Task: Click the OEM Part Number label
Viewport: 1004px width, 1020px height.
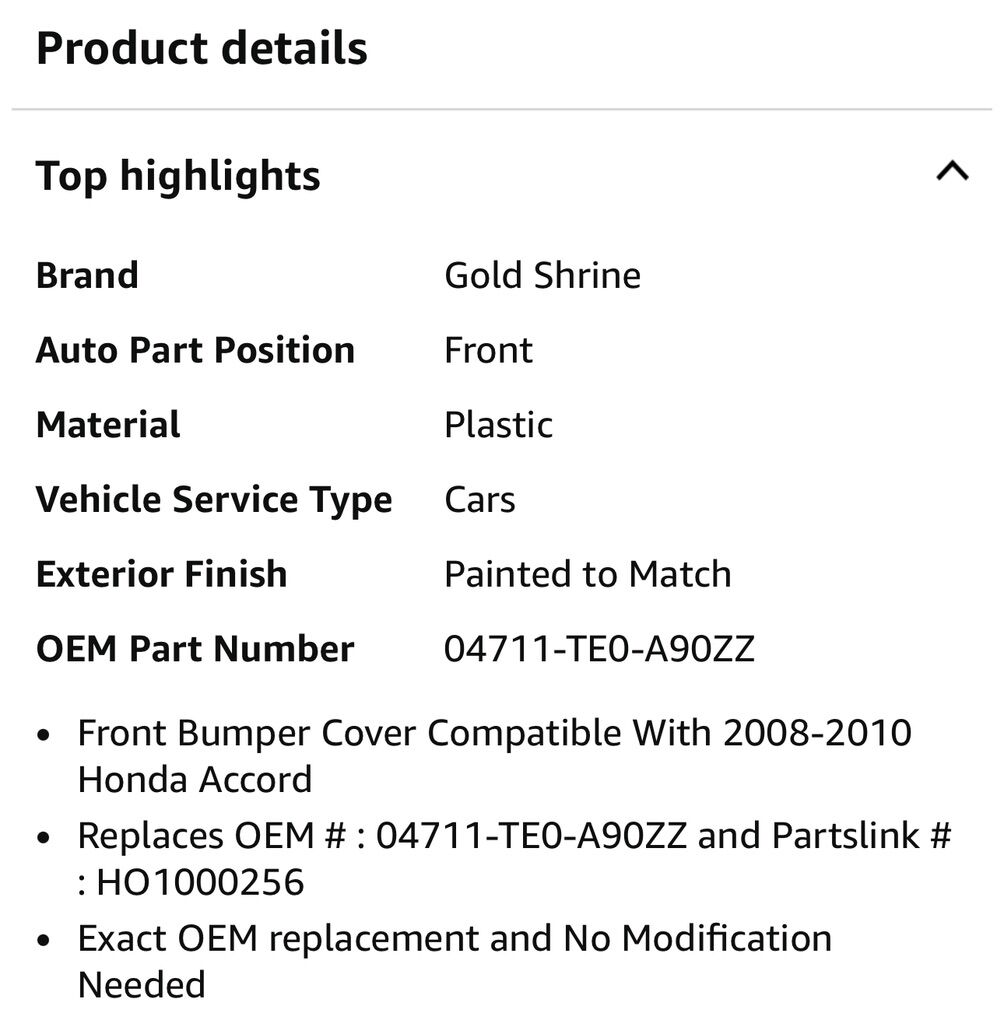Action: tap(195, 649)
